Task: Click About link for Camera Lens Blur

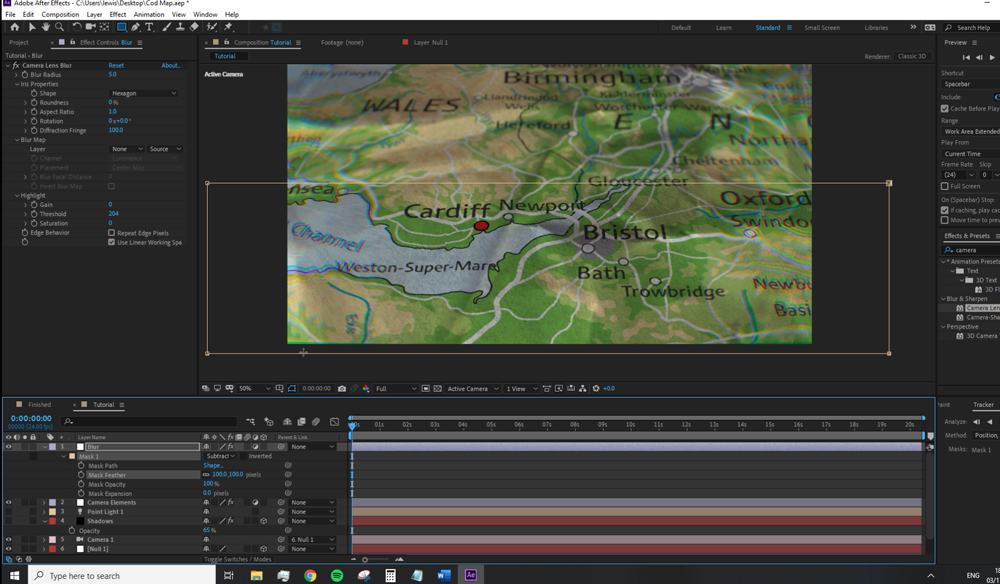Action: [x=170, y=65]
